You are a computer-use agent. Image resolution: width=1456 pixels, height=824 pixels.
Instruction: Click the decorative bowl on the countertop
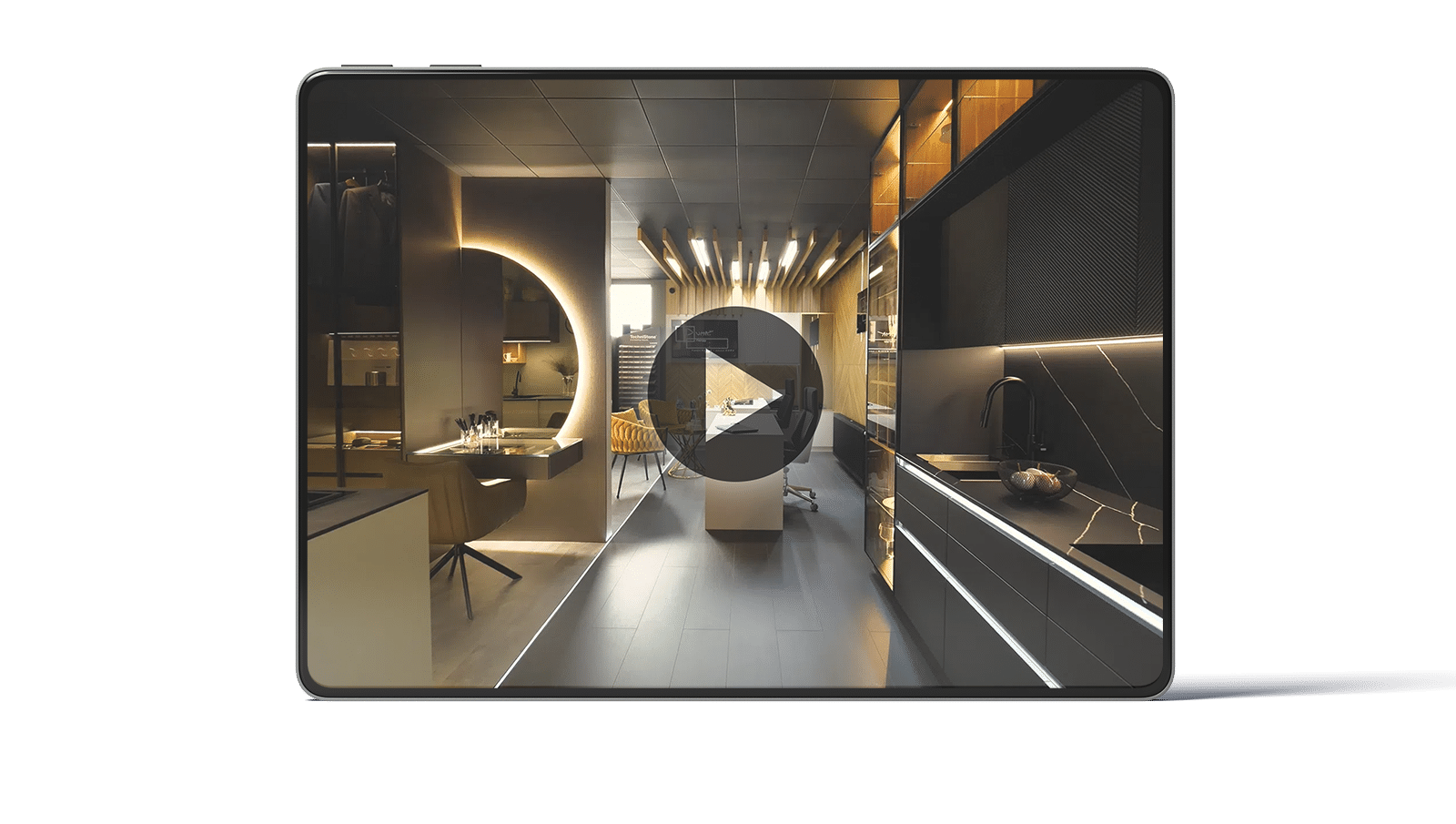(1036, 478)
